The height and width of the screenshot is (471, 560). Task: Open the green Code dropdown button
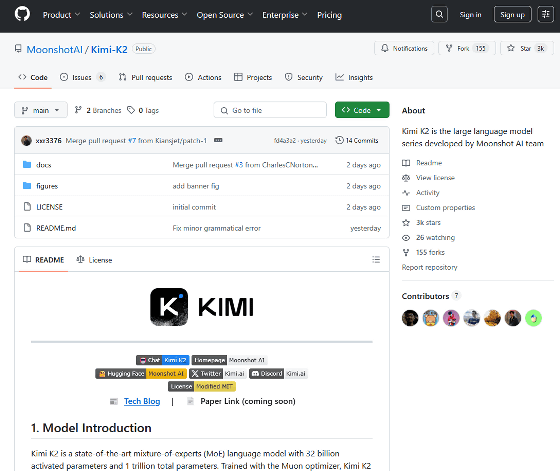tap(362, 110)
